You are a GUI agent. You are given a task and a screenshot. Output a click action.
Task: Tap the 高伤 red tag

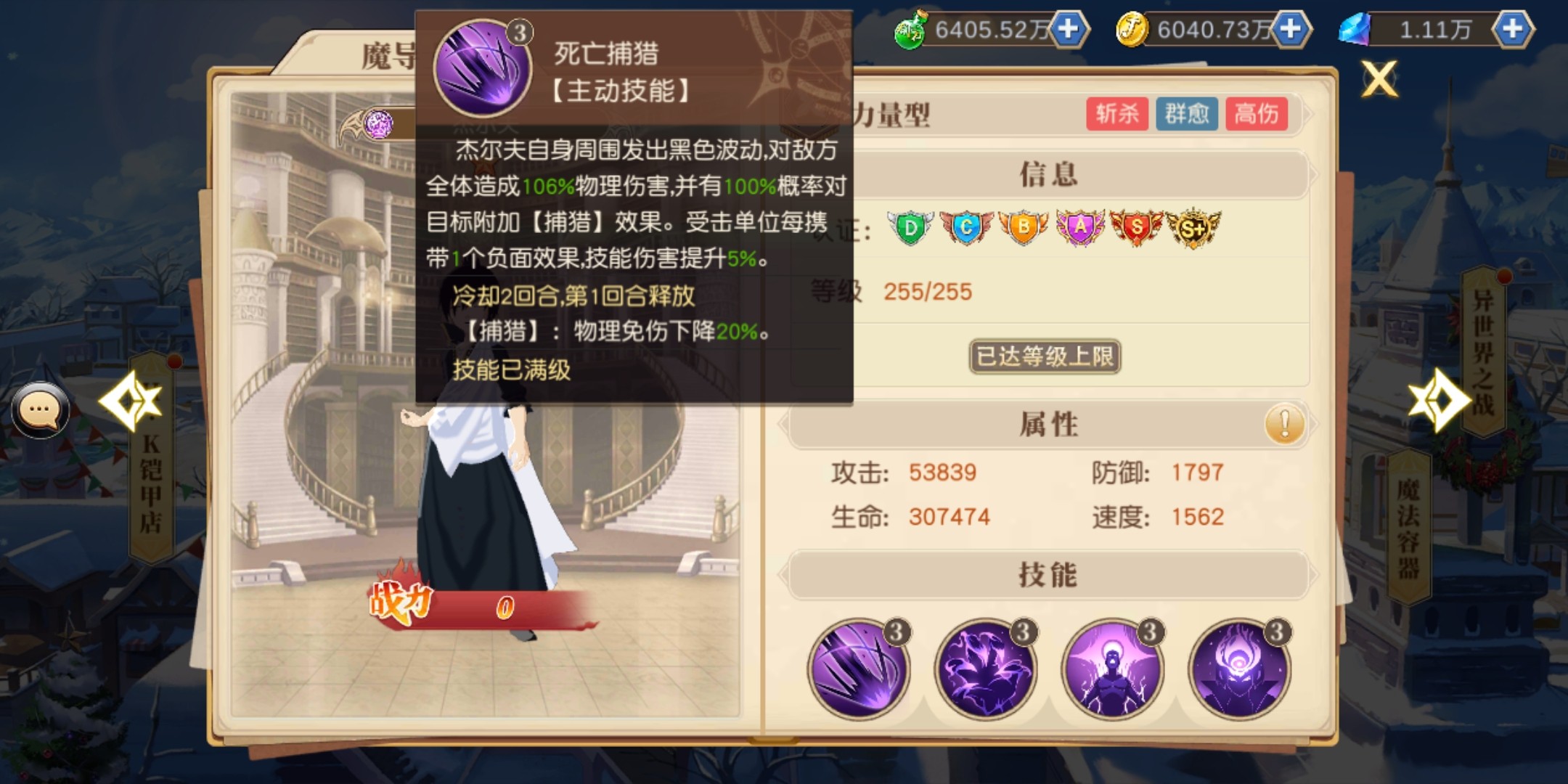tap(1256, 114)
